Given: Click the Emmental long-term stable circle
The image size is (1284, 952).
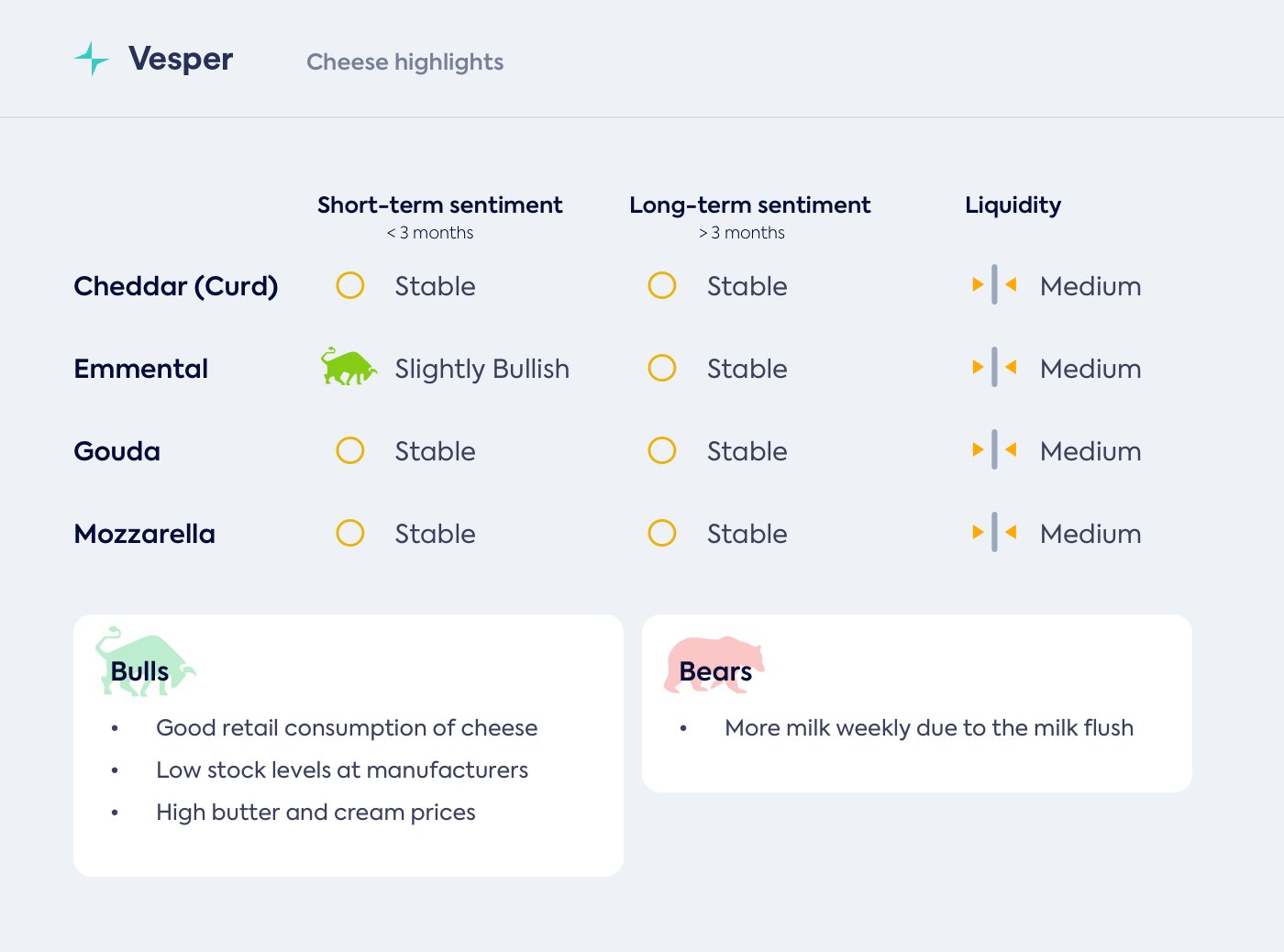Looking at the screenshot, I should 662,368.
